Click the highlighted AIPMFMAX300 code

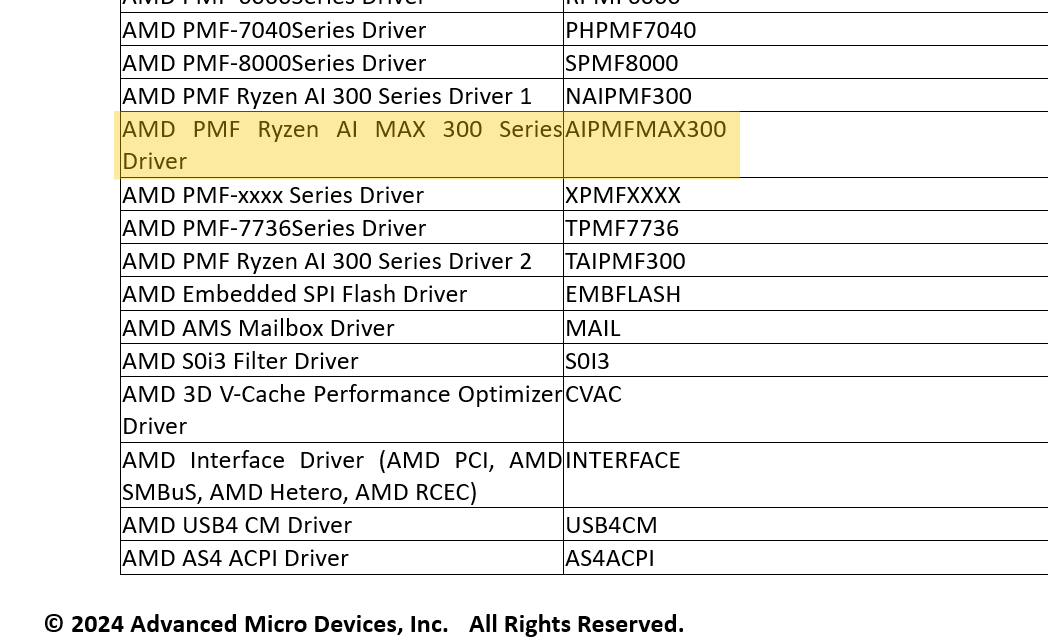coord(645,130)
